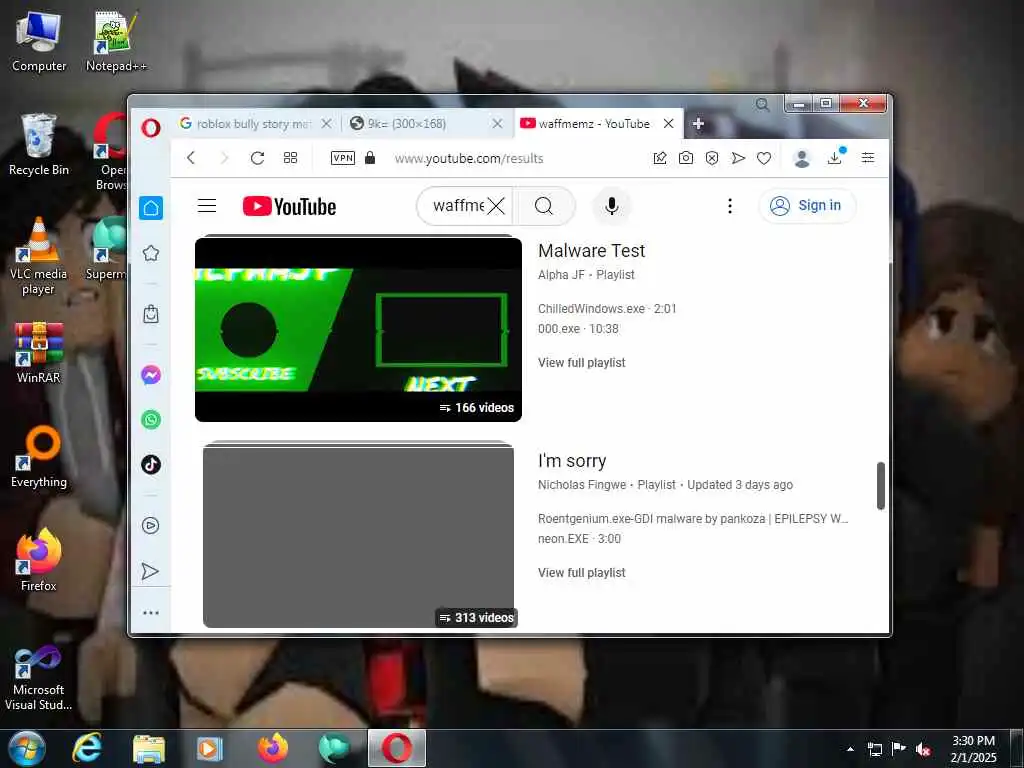Open the I'm sorry playlist title

coord(572,461)
